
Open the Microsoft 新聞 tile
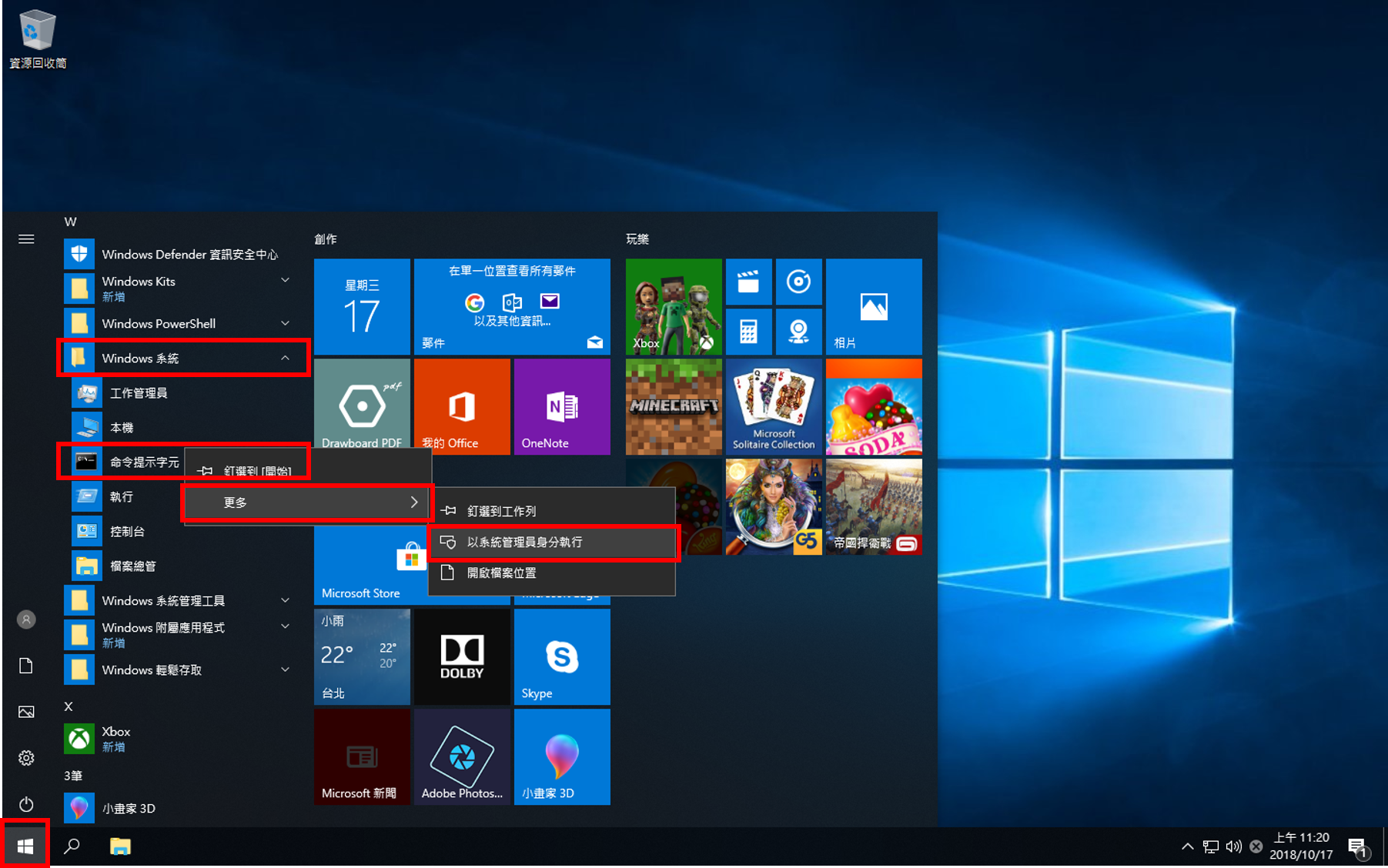pos(362,757)
